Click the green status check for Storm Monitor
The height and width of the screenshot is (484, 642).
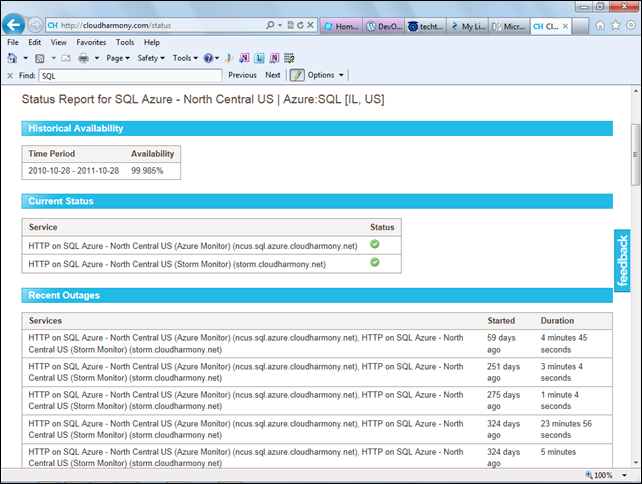[x=375, y=262]
